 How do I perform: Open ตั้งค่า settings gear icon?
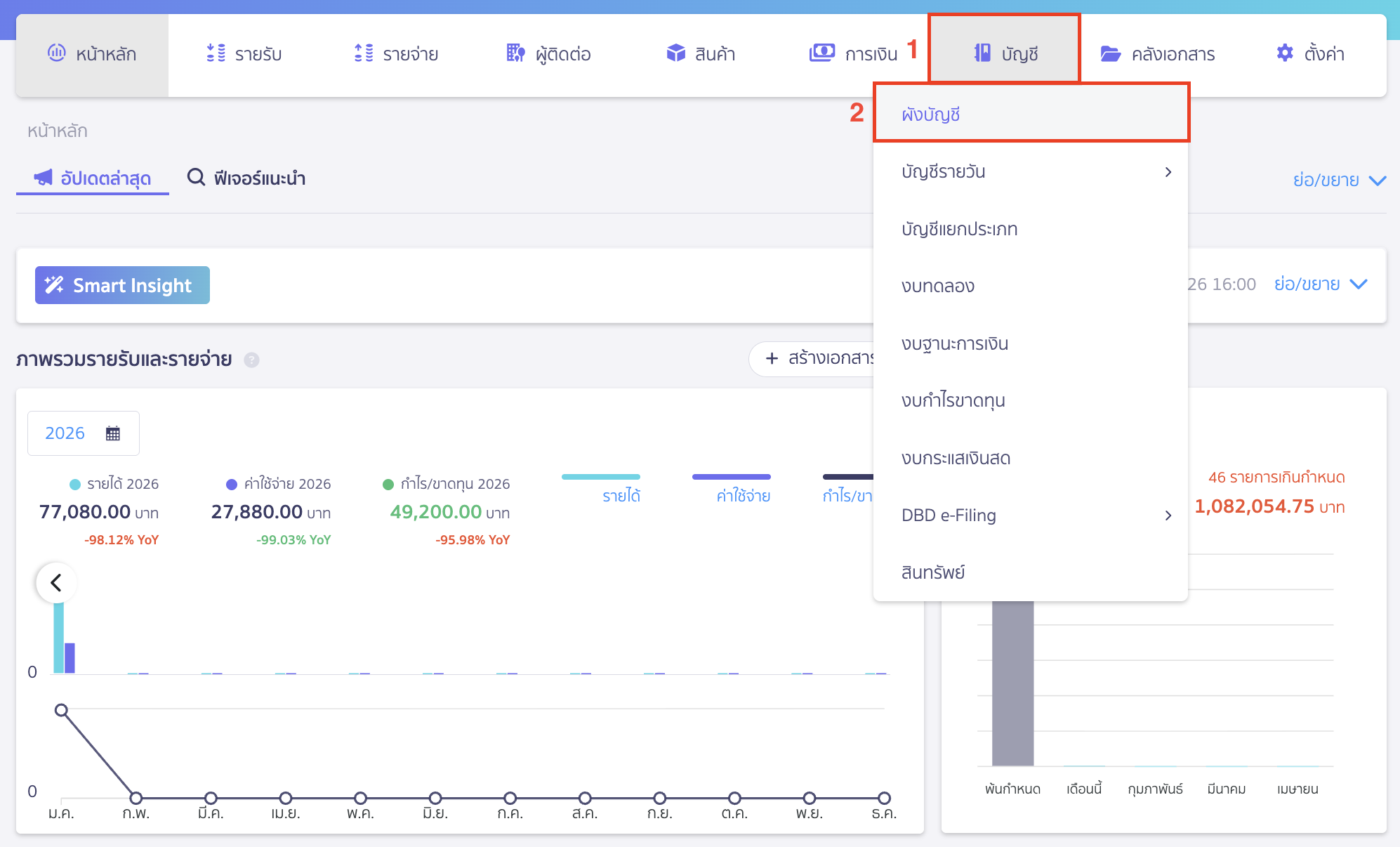(x=1284, y=53)
